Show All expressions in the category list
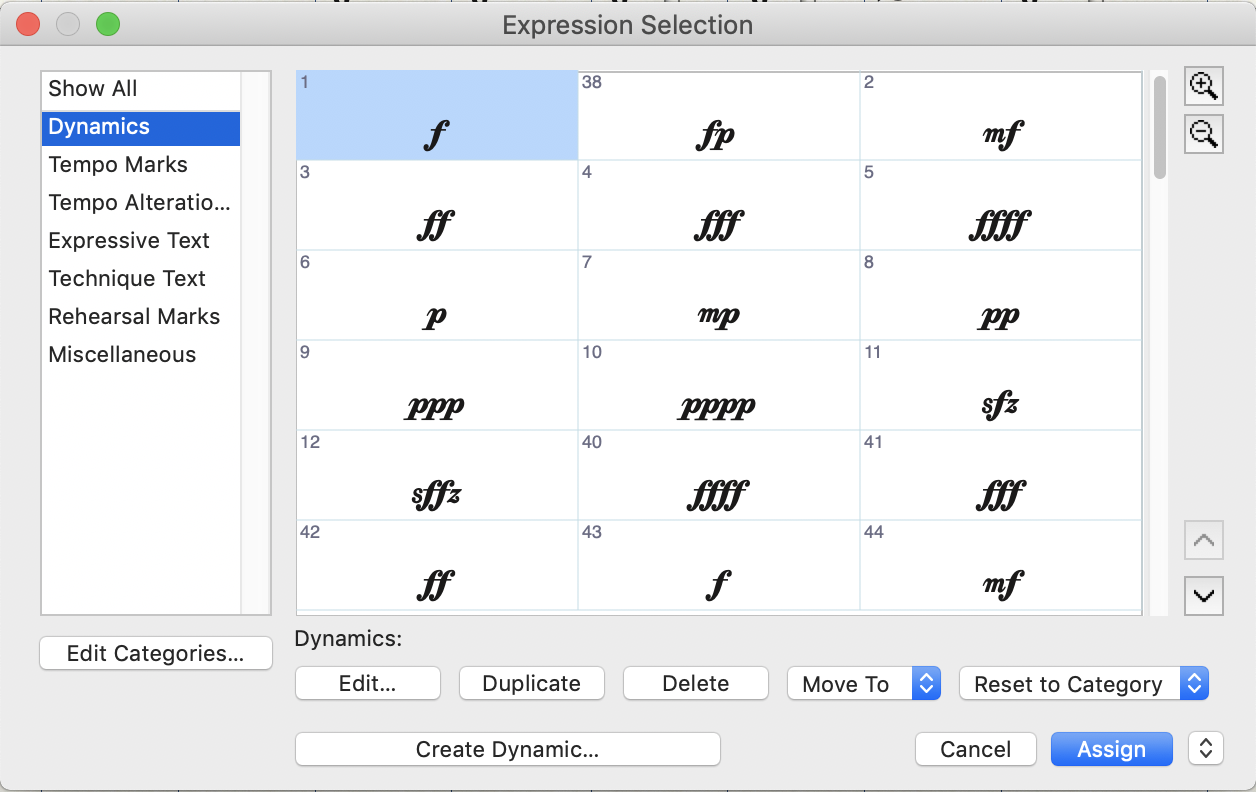 [93, 89]
